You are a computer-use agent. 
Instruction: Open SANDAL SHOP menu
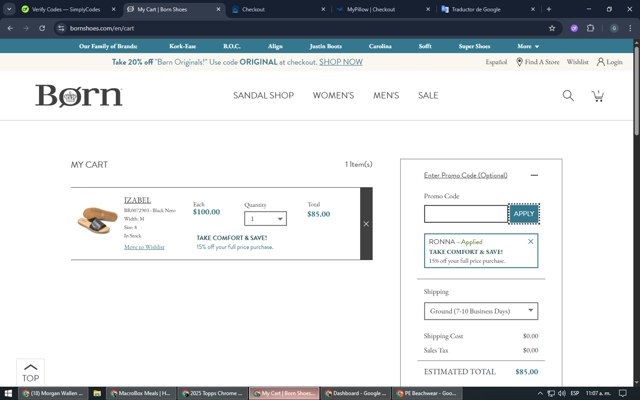263,96
